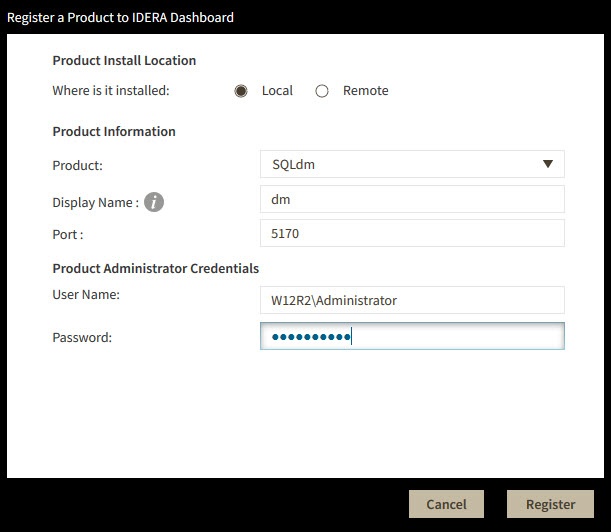Click the "Product Administrator Credentials" heading
Viewport: 611px width, 532px height.
tap(156, 269)
